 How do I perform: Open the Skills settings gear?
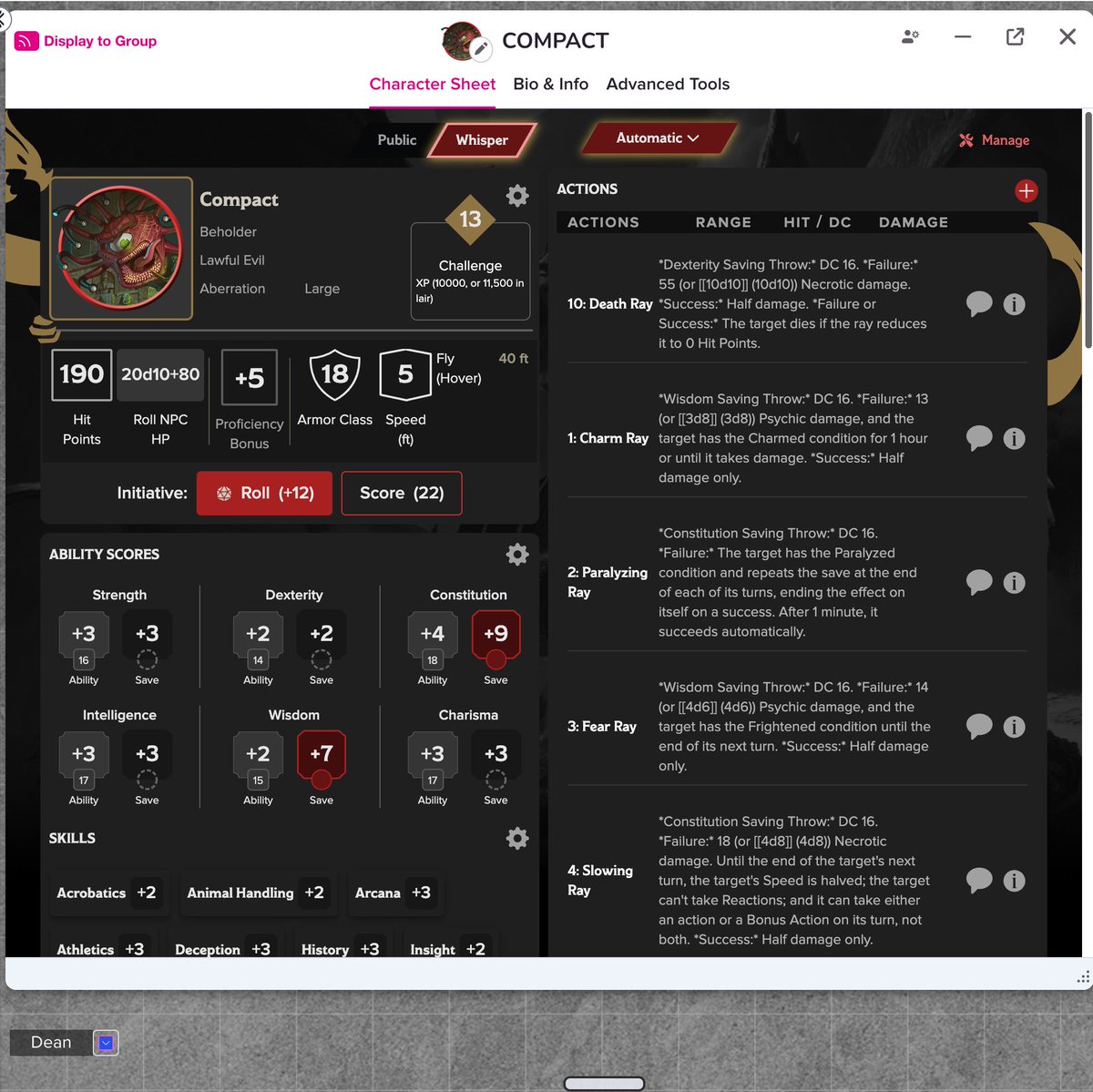(x=516, y=838)
